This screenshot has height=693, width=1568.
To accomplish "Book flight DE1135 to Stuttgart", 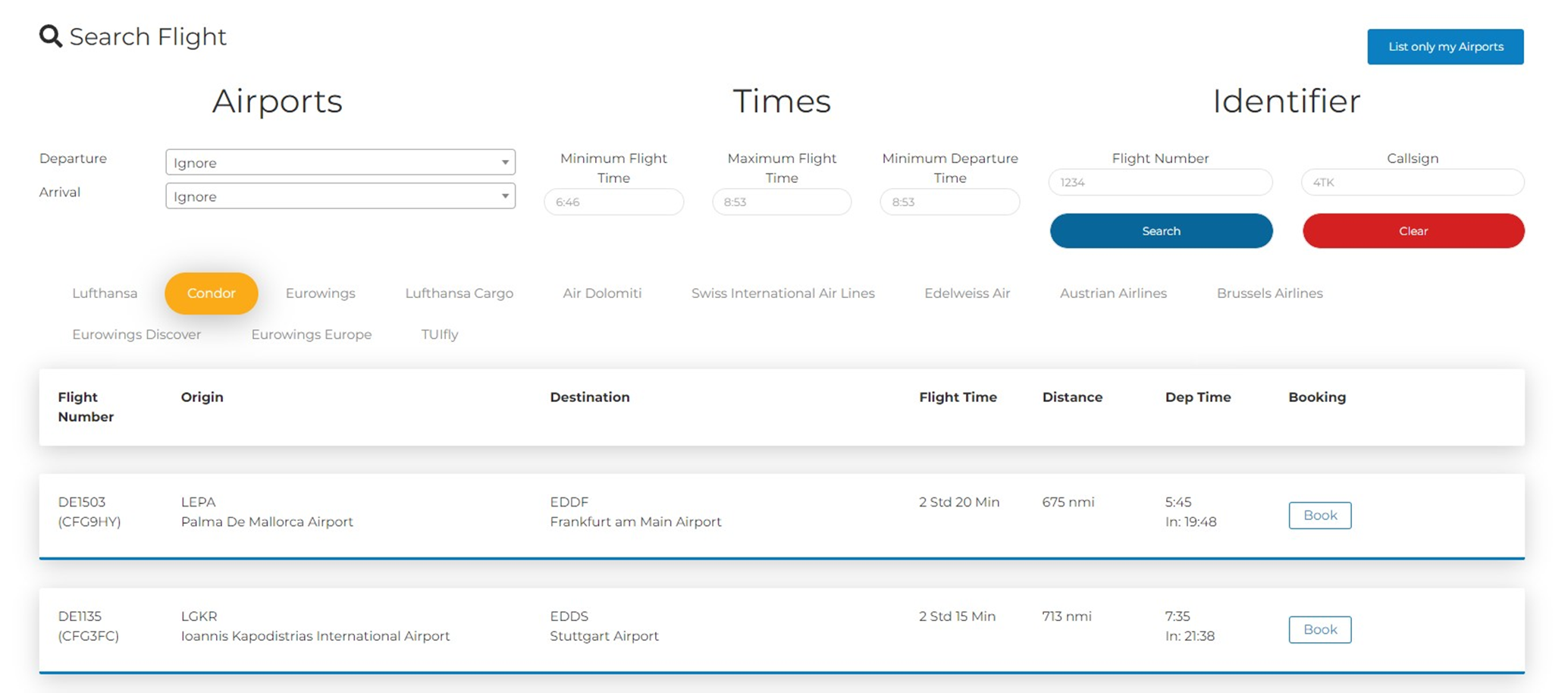I will [x=1319, y=630].
